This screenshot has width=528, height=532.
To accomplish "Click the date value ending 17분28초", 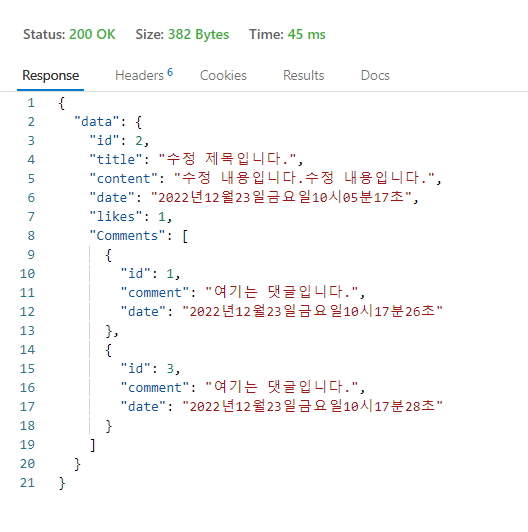I will 313,406.
